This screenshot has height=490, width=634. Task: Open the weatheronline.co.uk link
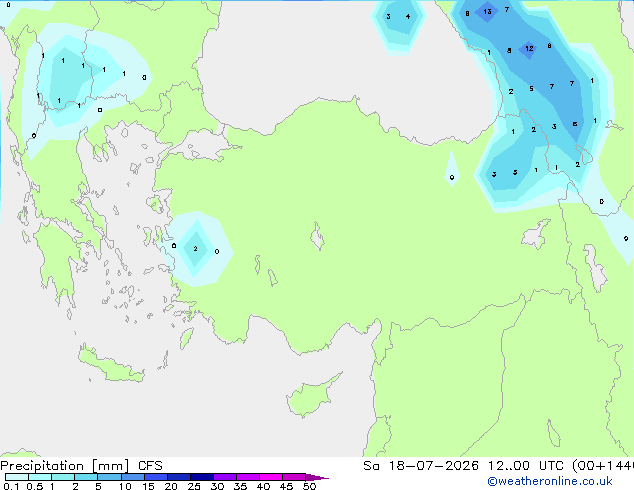(550, 481)
